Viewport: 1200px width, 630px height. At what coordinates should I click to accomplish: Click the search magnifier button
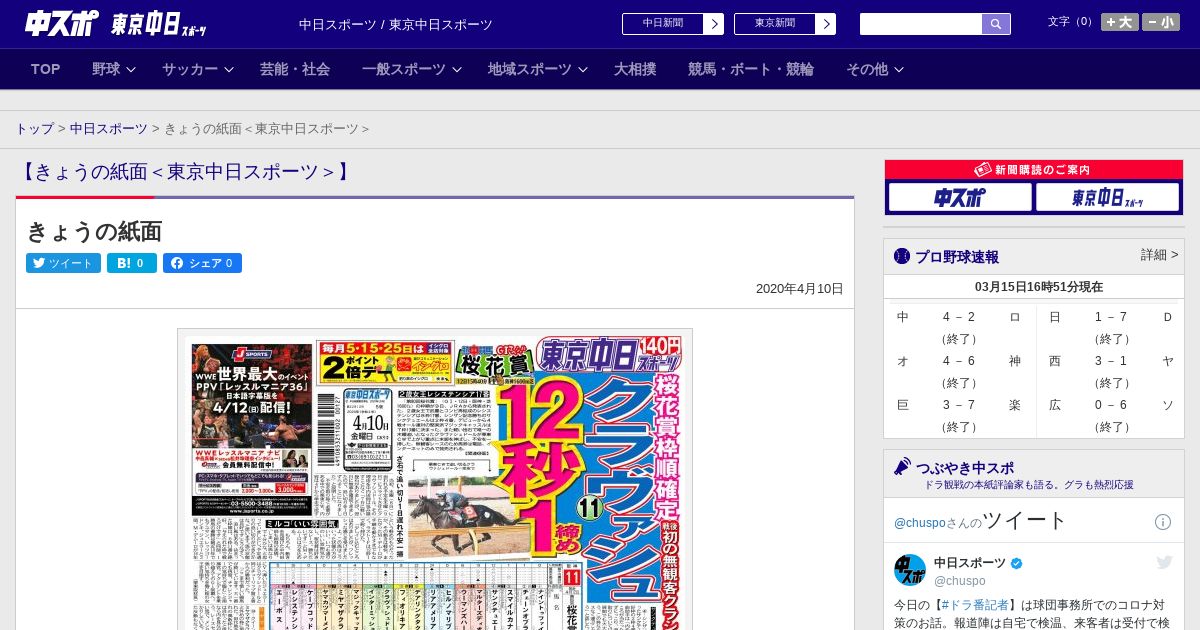click(x=996, y=24)
